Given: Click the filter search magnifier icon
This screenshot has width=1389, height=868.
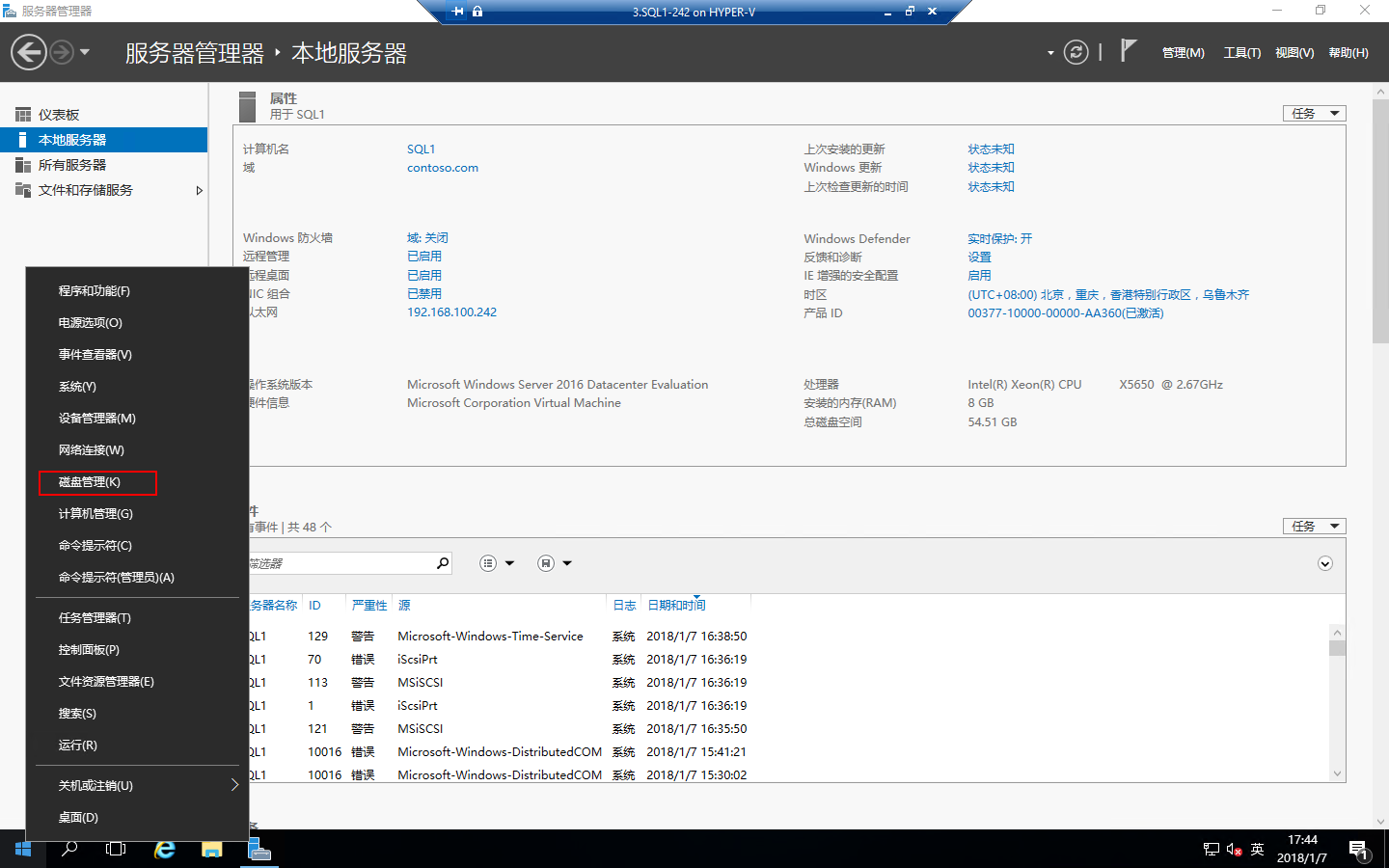Looking at the screenshot, I should point(443,563).
